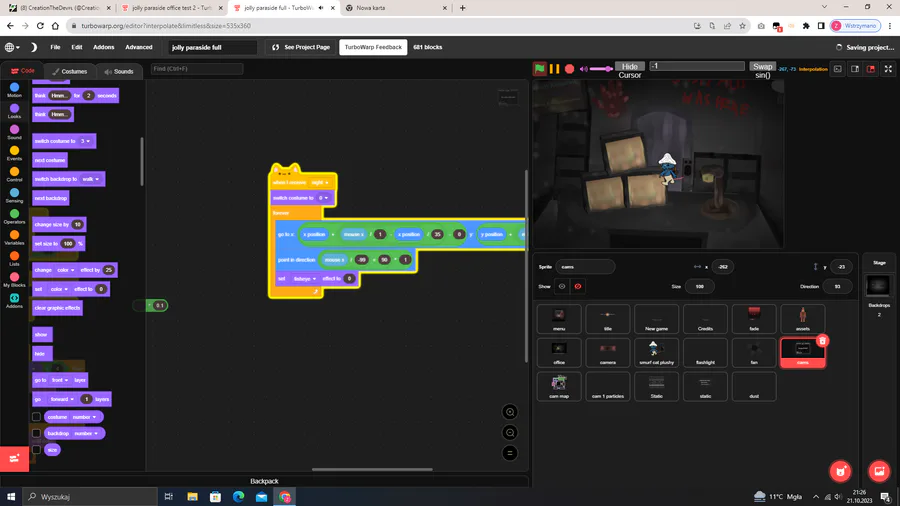Open the Sensing block category

14,196
